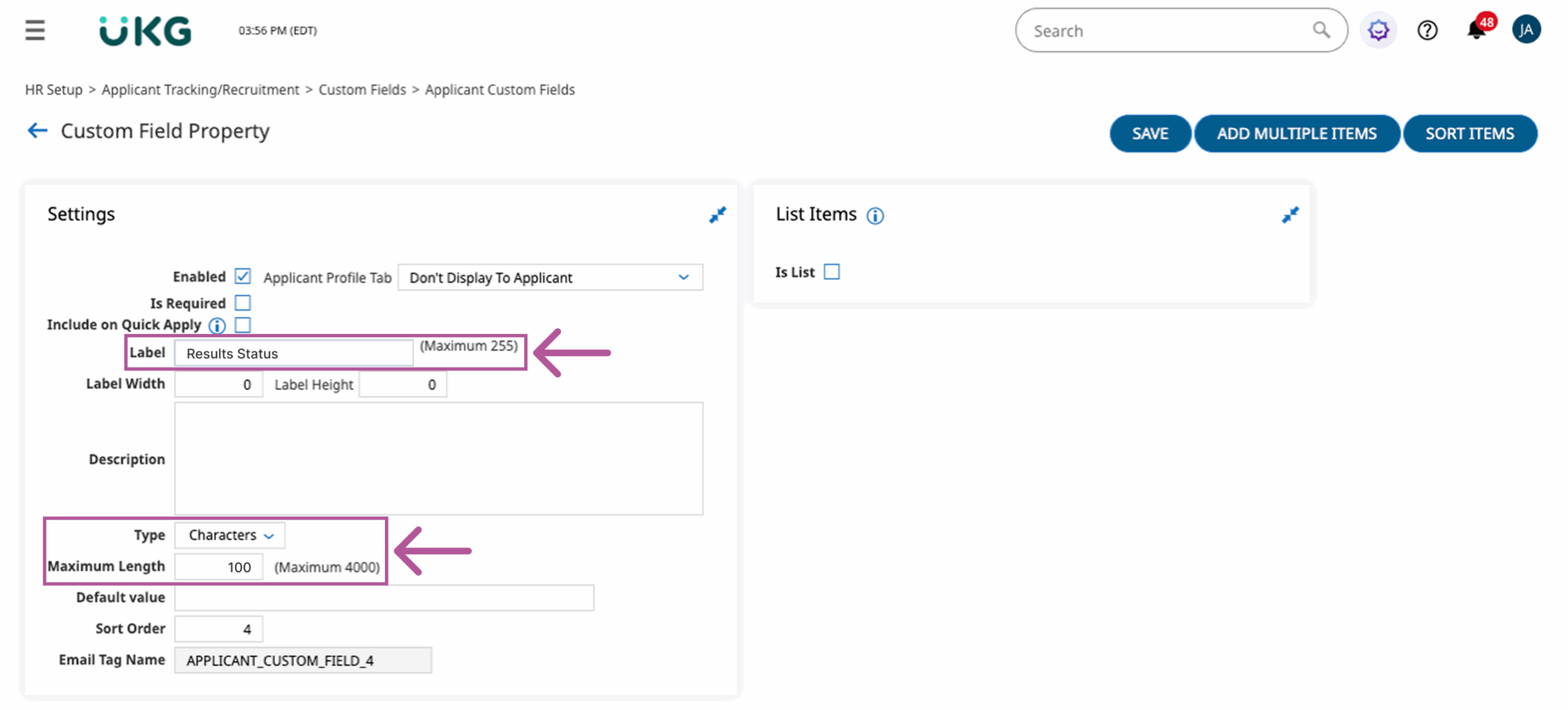
Task: Open the Custom Fields breadcrumb
Action: pos(362,90)
